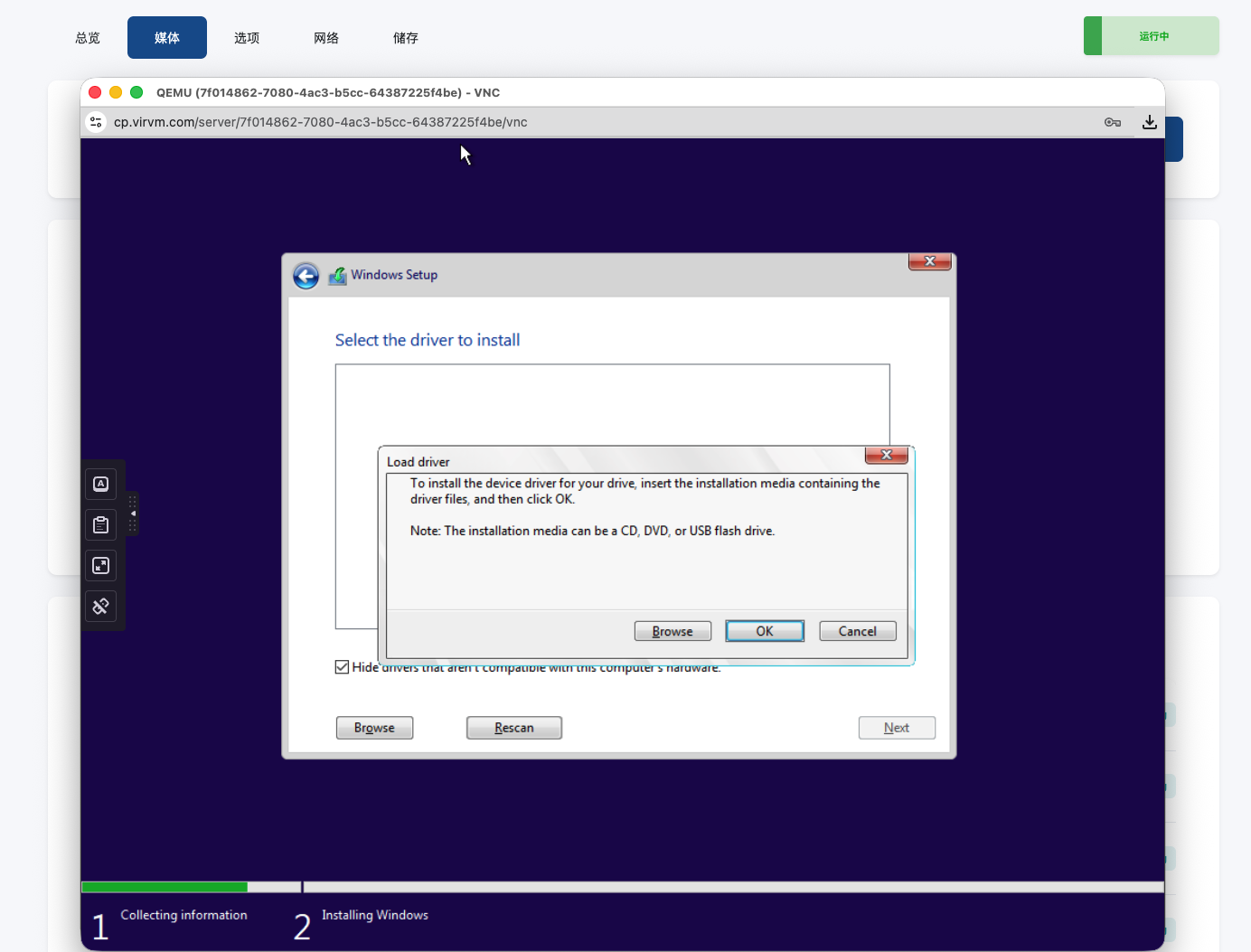Cancel the Load driver dialog

point(858,631)
